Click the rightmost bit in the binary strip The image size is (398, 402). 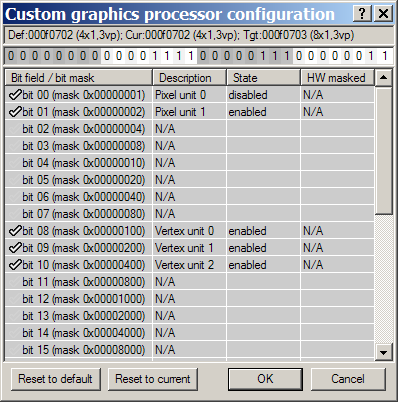385,56
